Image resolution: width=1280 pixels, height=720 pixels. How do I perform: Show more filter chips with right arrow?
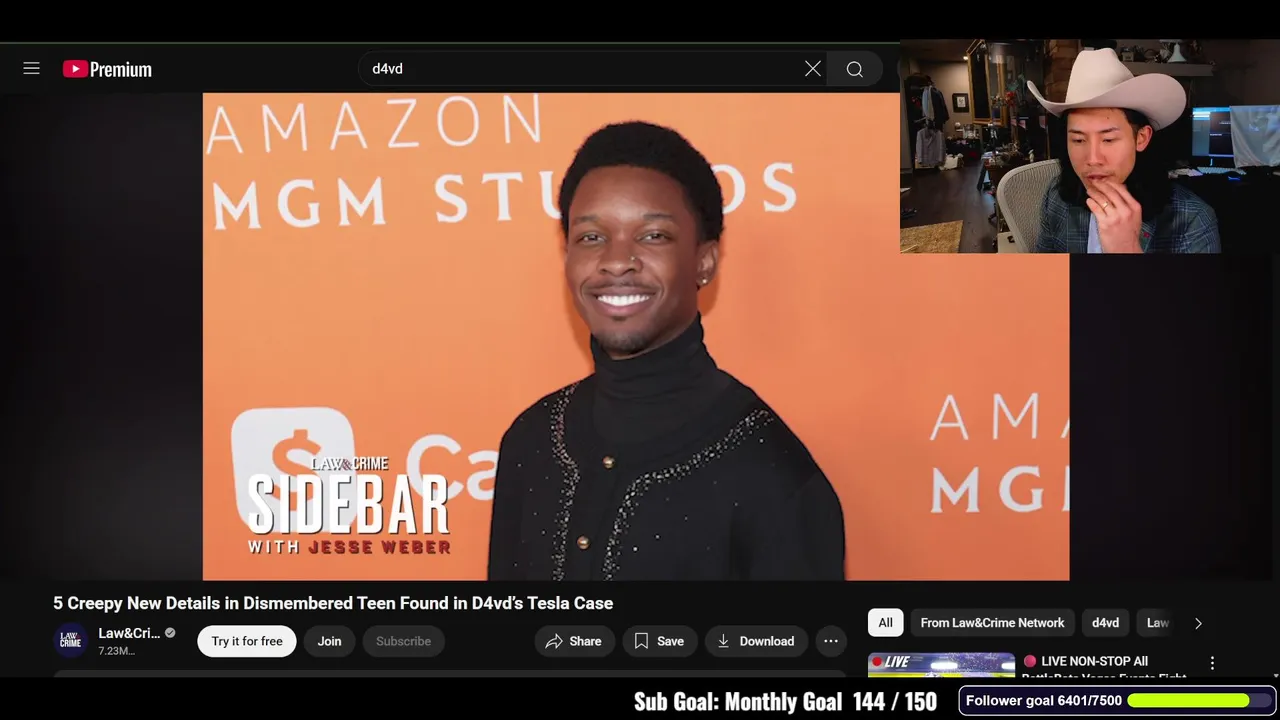(1198, 623)
